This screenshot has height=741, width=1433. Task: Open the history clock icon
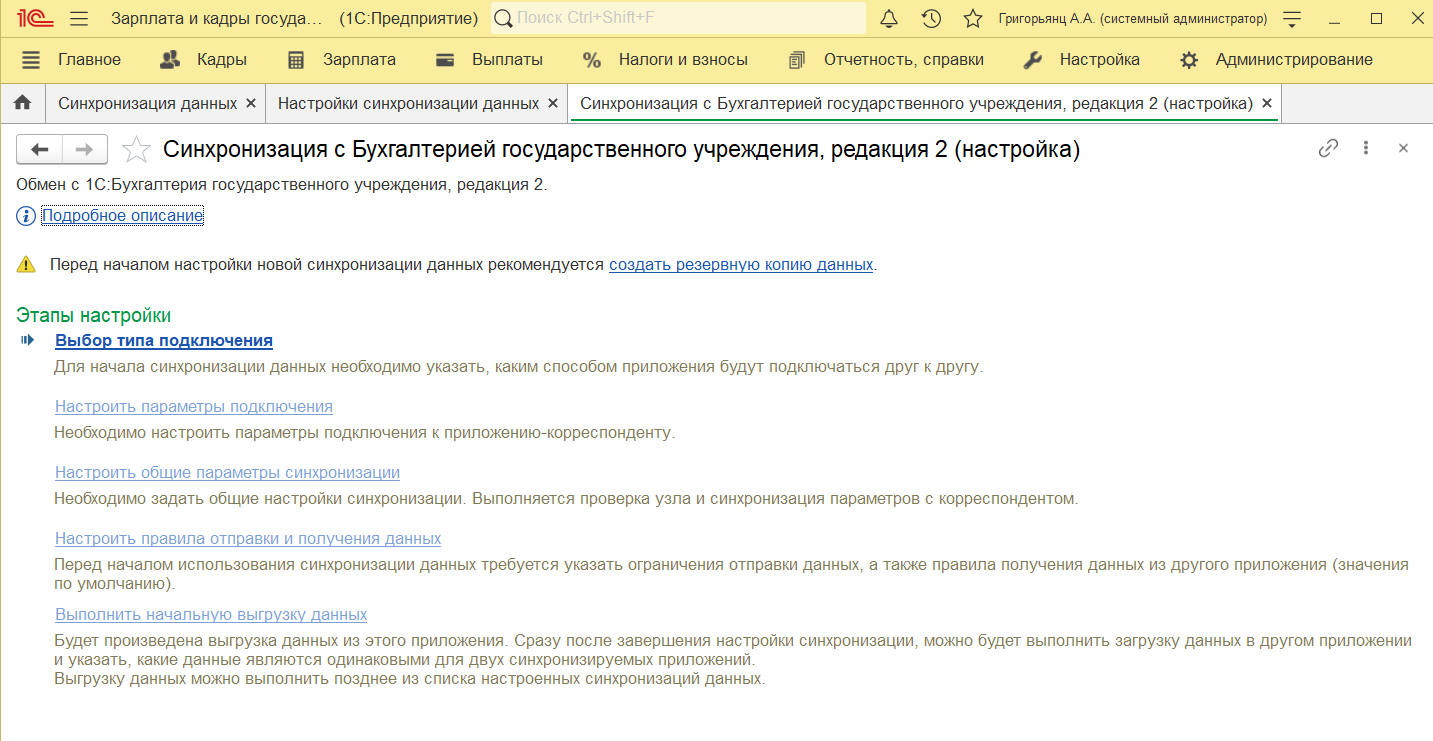coord(931,19)
